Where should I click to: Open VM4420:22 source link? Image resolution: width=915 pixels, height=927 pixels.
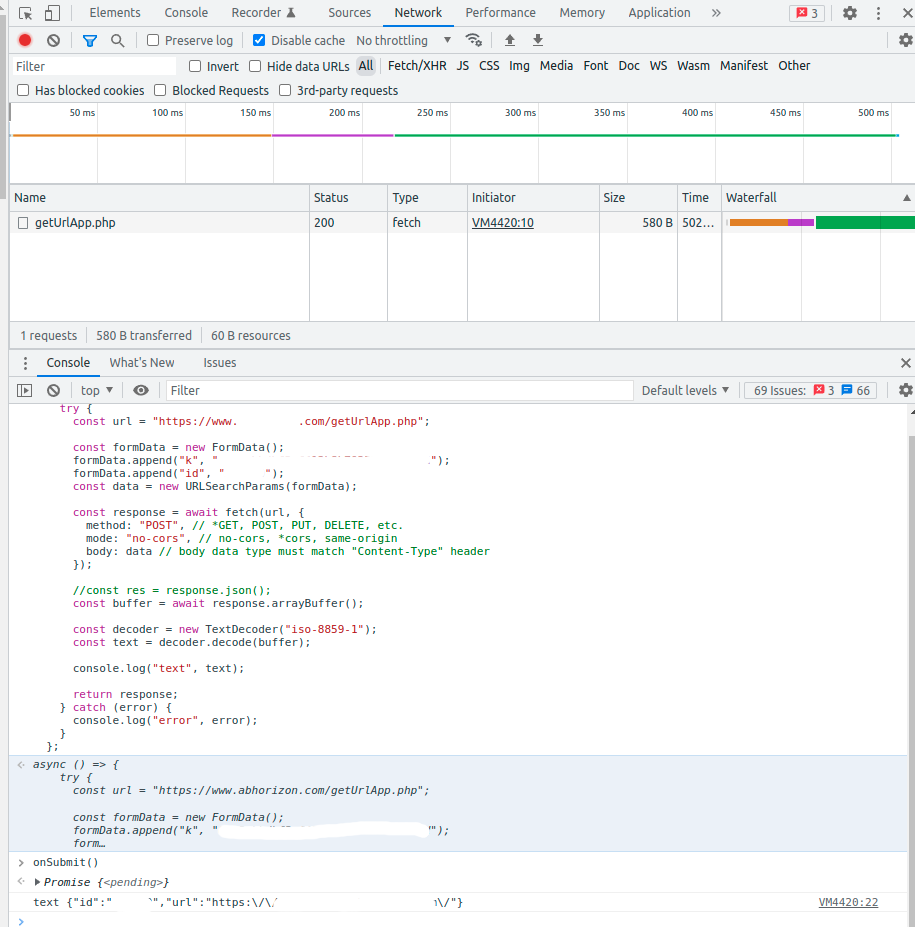tap(848, 902)
